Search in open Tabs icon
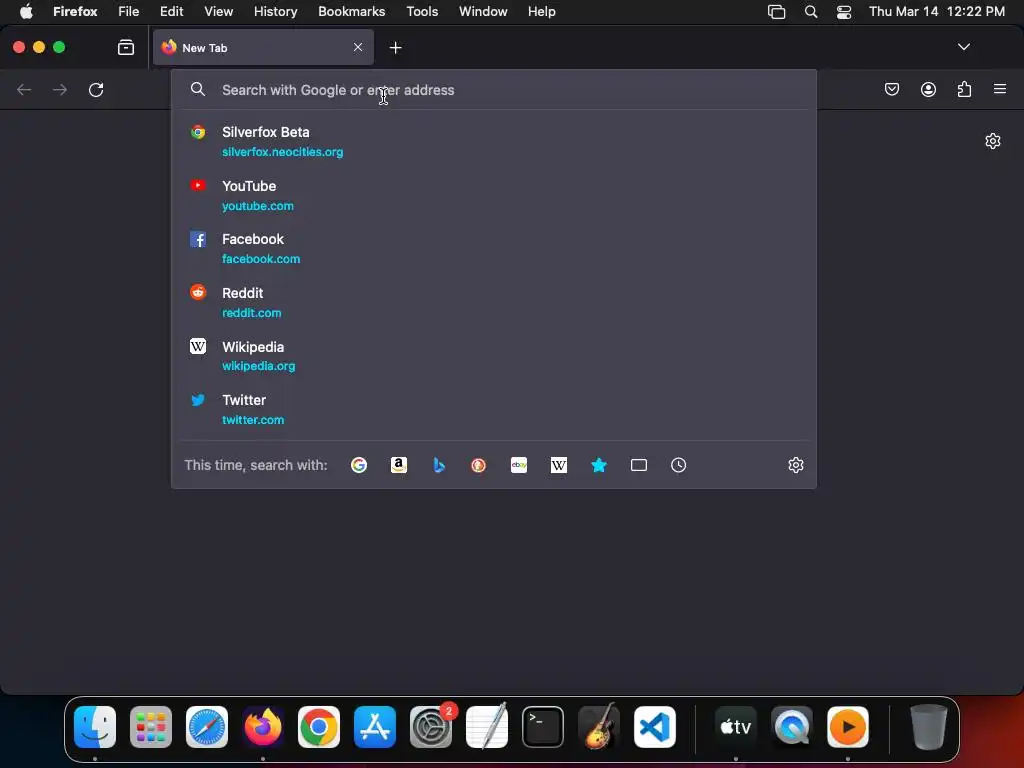Screen dimensions: 1024x768 click(639, 465)
